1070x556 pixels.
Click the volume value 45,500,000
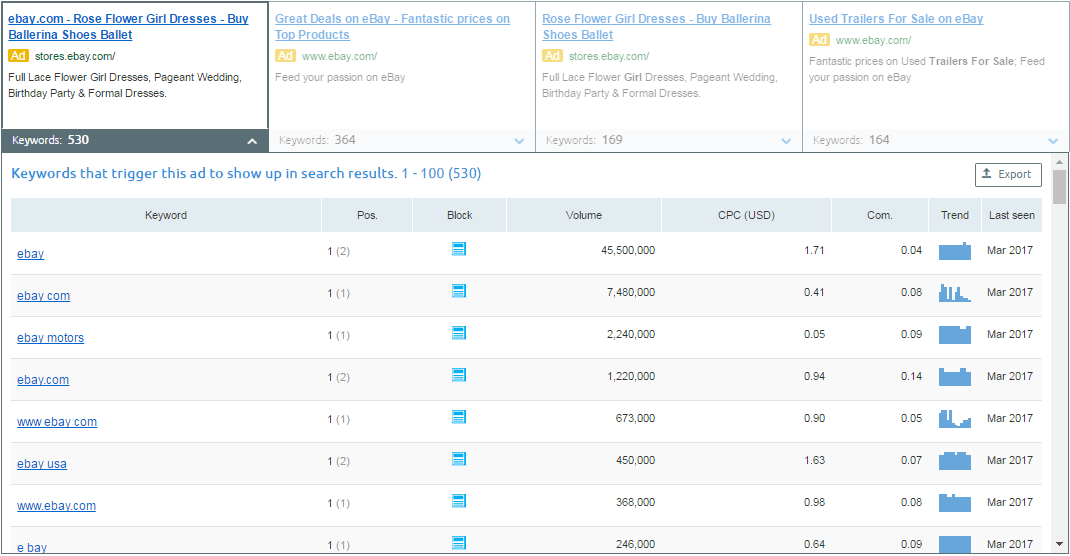point(628,250)
